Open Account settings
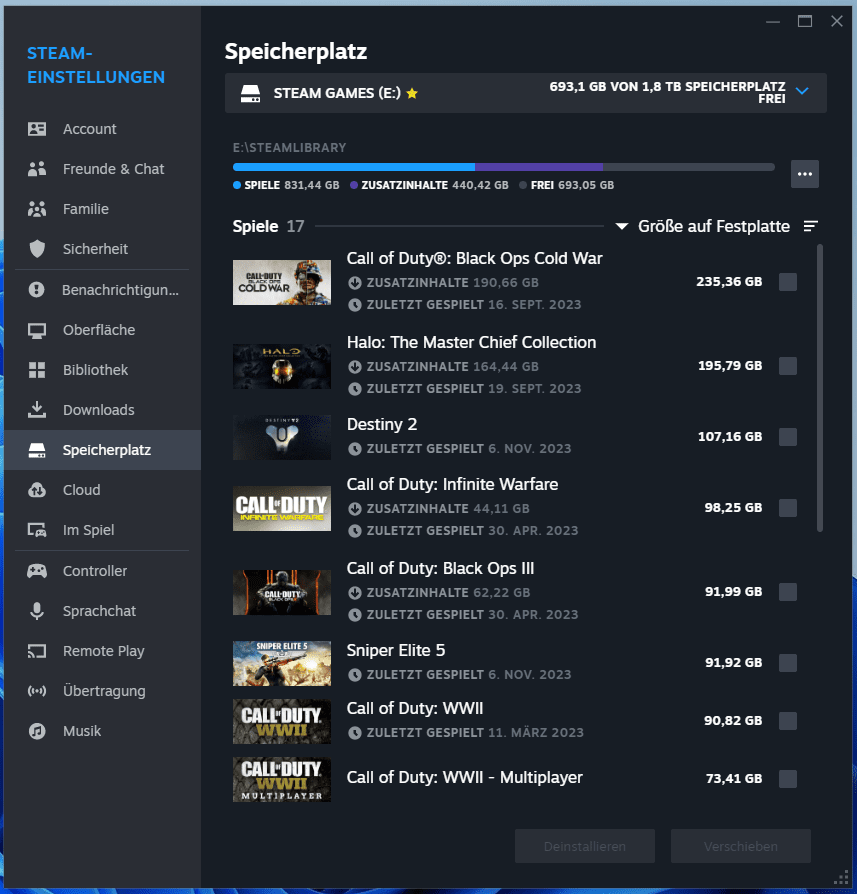Image resolution: width=857 pixels, height=894 pixels. click(103, 129)
